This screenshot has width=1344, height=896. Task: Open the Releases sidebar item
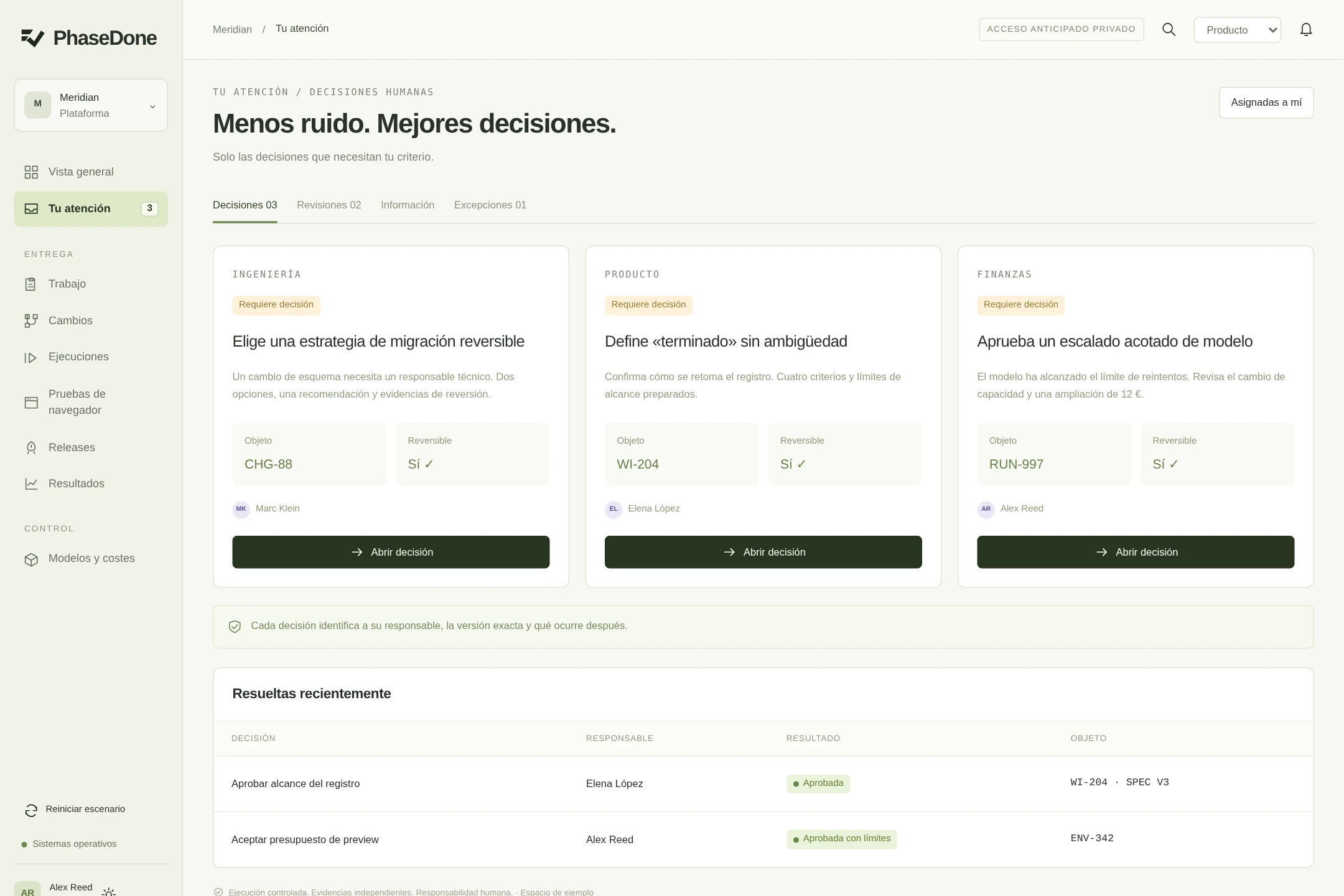(x=91, y=448)
